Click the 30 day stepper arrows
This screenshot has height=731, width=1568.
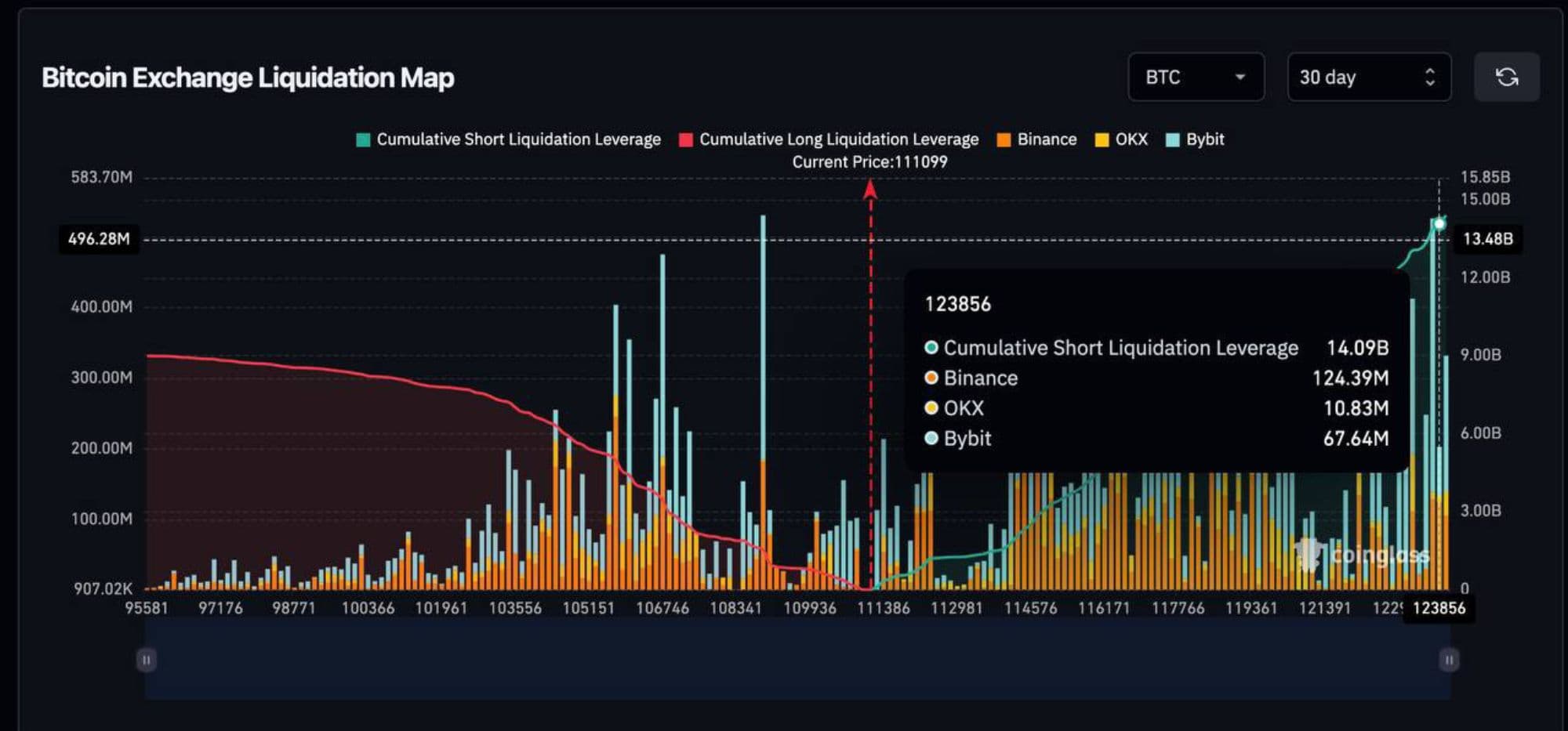point(1429,77)
